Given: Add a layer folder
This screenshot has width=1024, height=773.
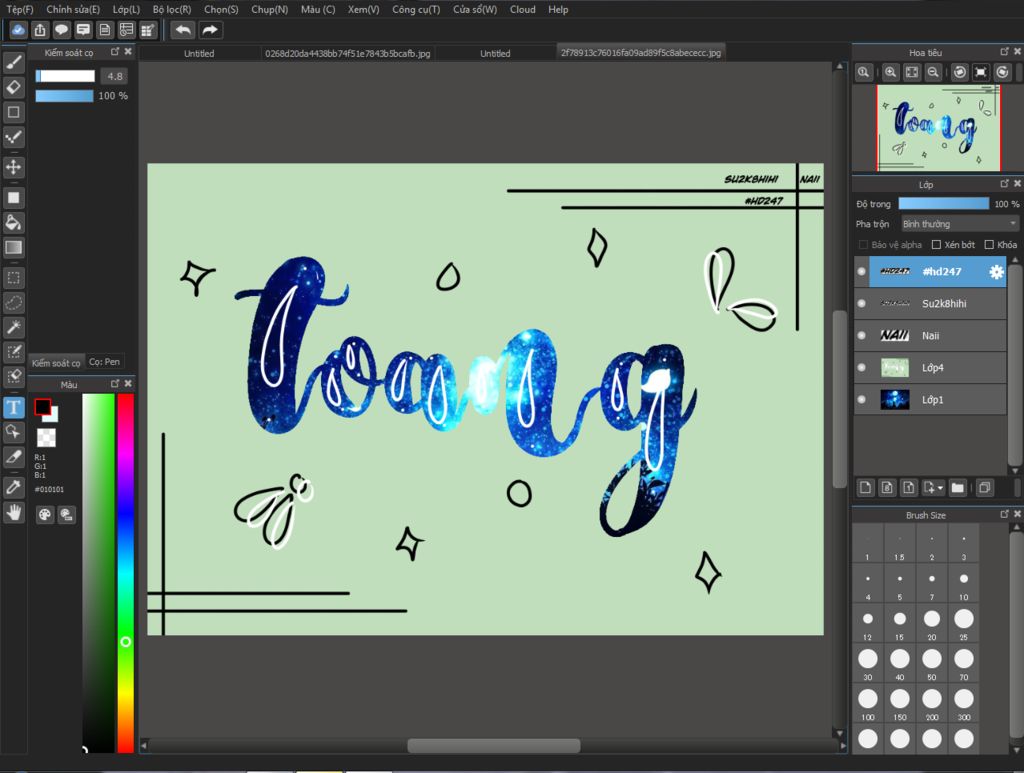Looking at the screenshot, I should (x=957, y=488).
